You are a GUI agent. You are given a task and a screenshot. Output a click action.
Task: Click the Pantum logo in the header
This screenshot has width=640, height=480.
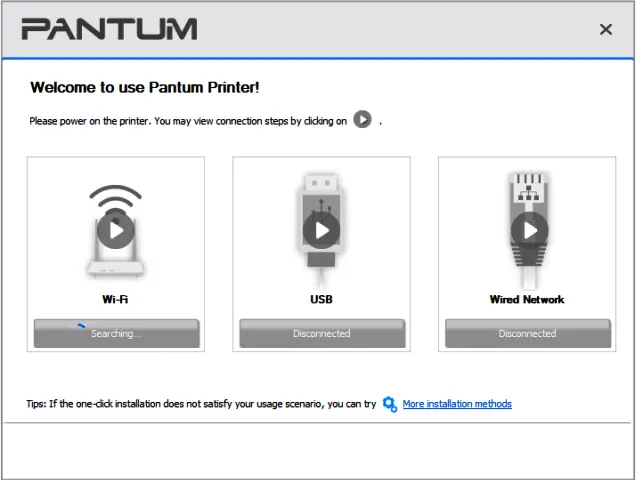tap(109, 29)
